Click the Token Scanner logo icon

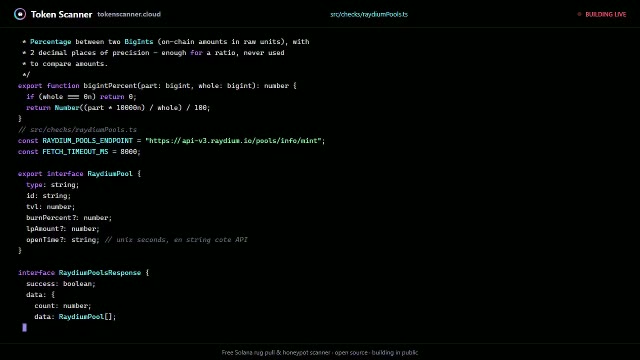tap(20, 14)
